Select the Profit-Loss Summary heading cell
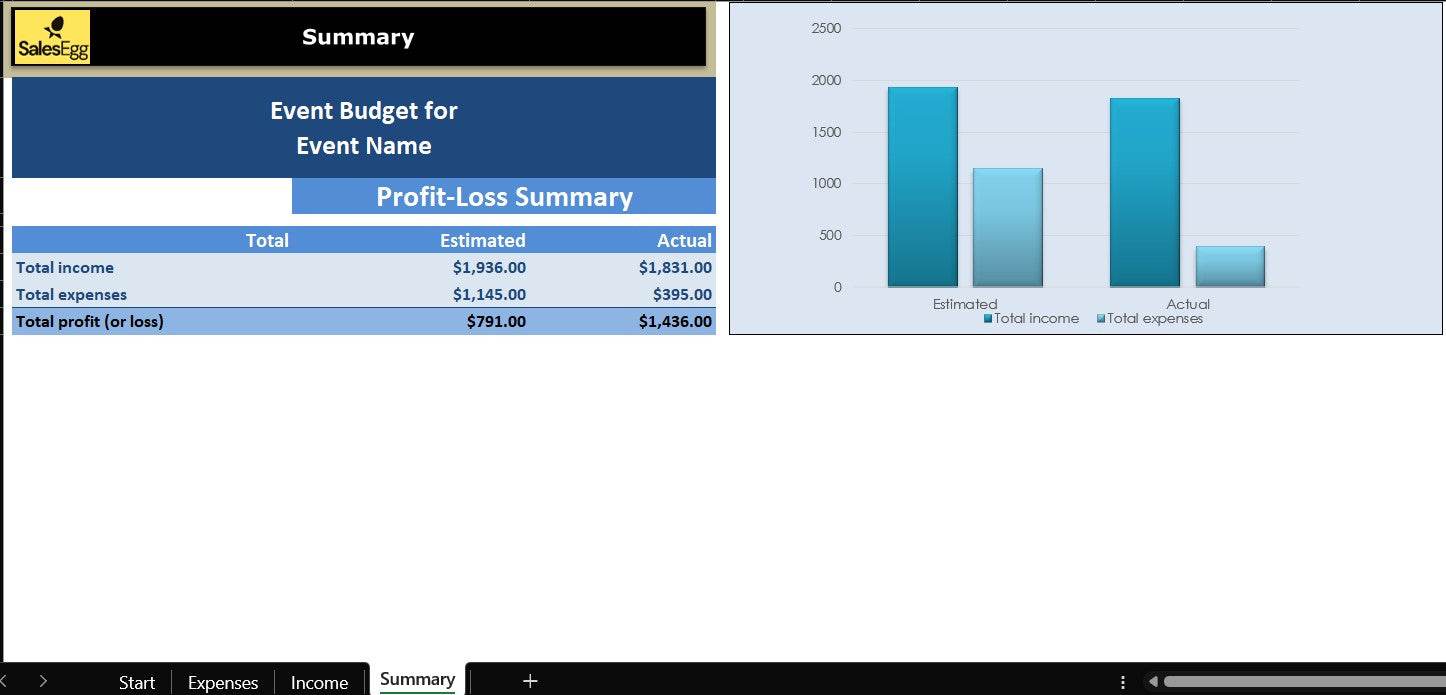 (x=504, y=197)
